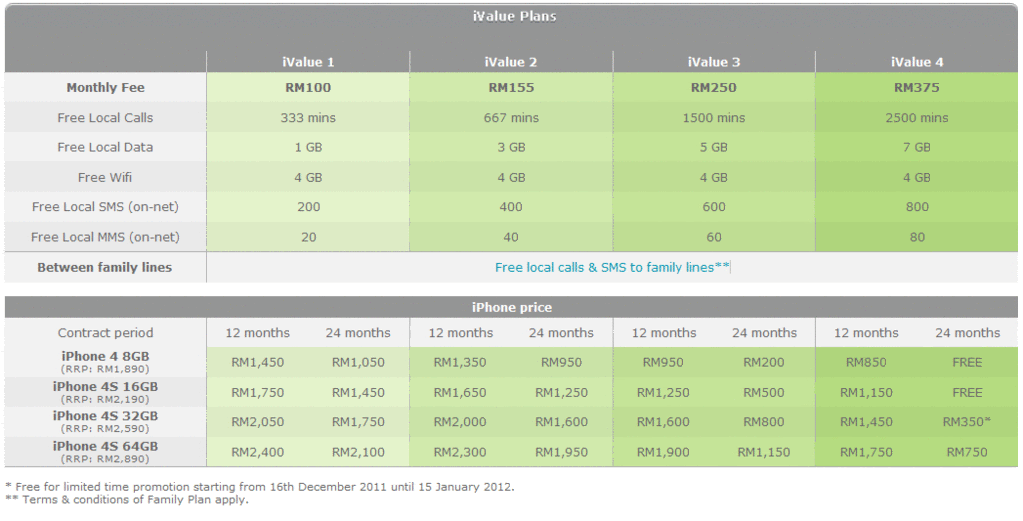Image resolution: width=1023 pixels, height=521 pixels.
Task: Click 60 MMS value under iValue 3
Action: (x=714, y=237)
